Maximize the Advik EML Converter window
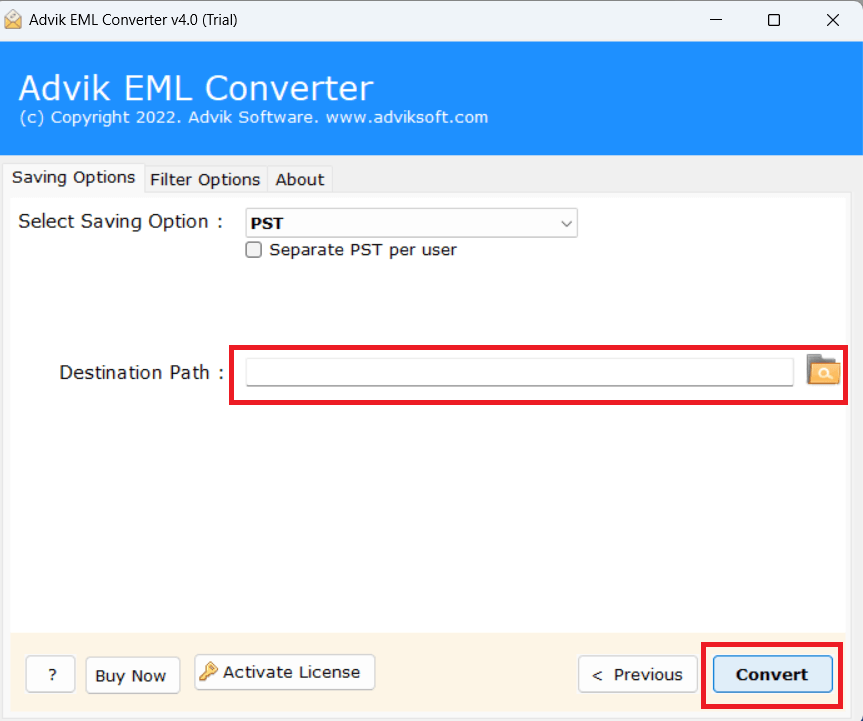 pos(774,20)
